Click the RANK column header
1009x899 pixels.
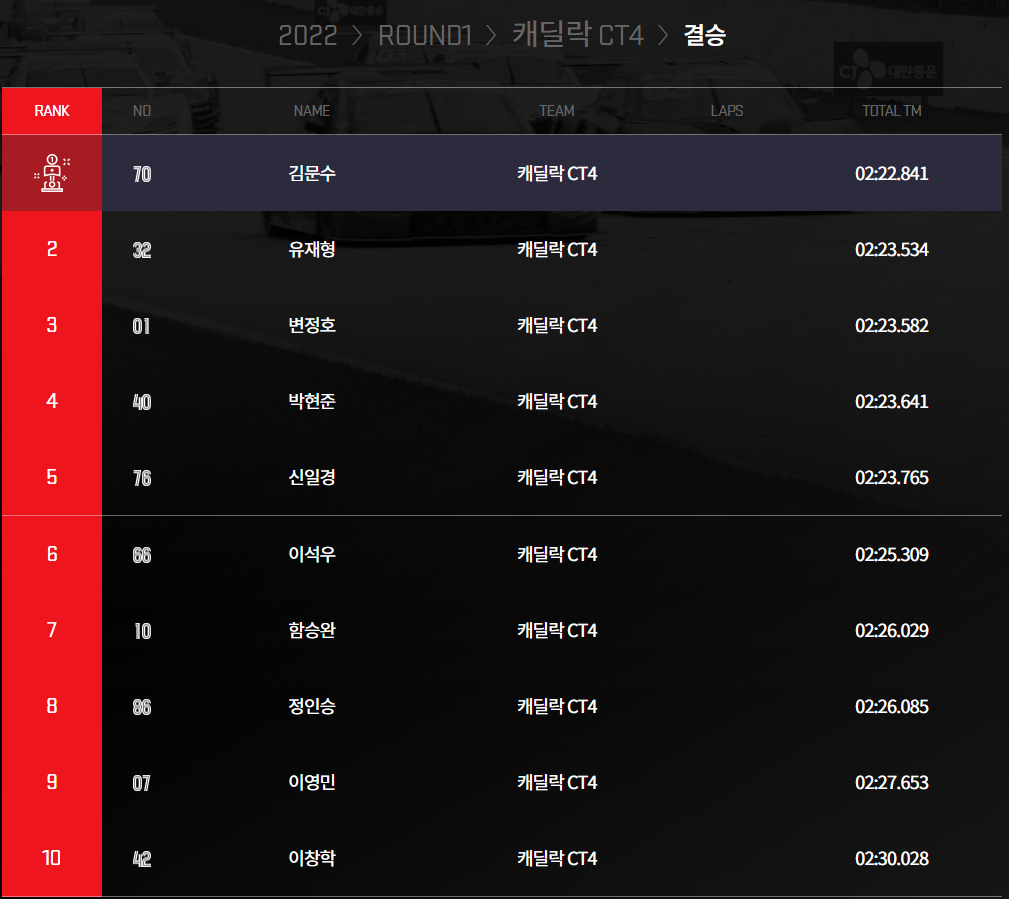tap(52, 111)
